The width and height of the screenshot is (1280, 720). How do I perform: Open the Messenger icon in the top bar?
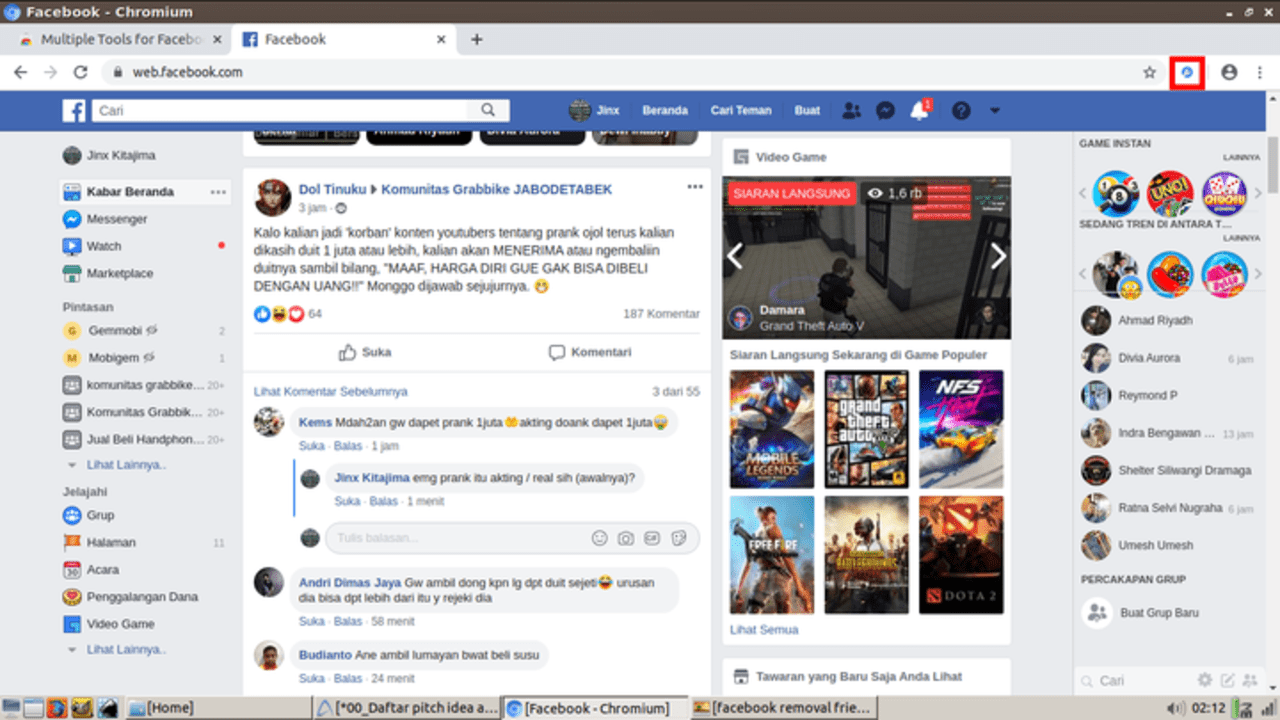885,111
